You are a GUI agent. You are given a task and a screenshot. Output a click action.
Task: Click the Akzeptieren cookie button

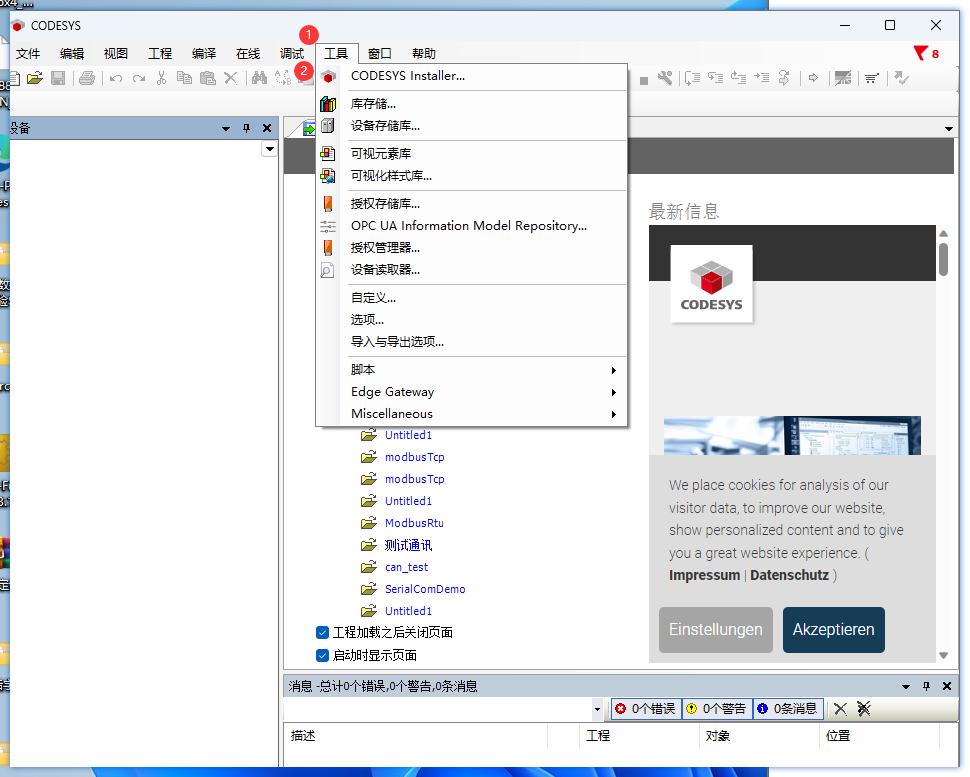[833, 630]
